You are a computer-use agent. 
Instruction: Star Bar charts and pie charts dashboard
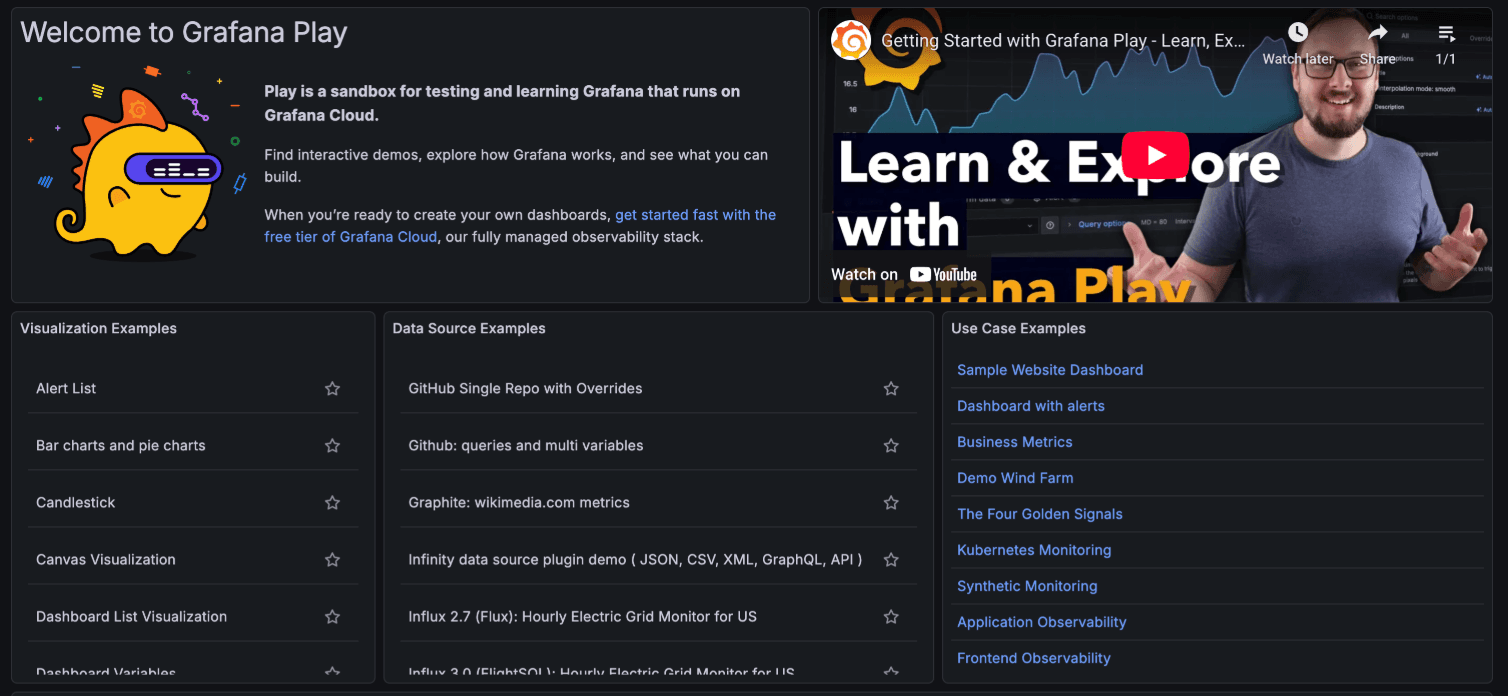332,446
